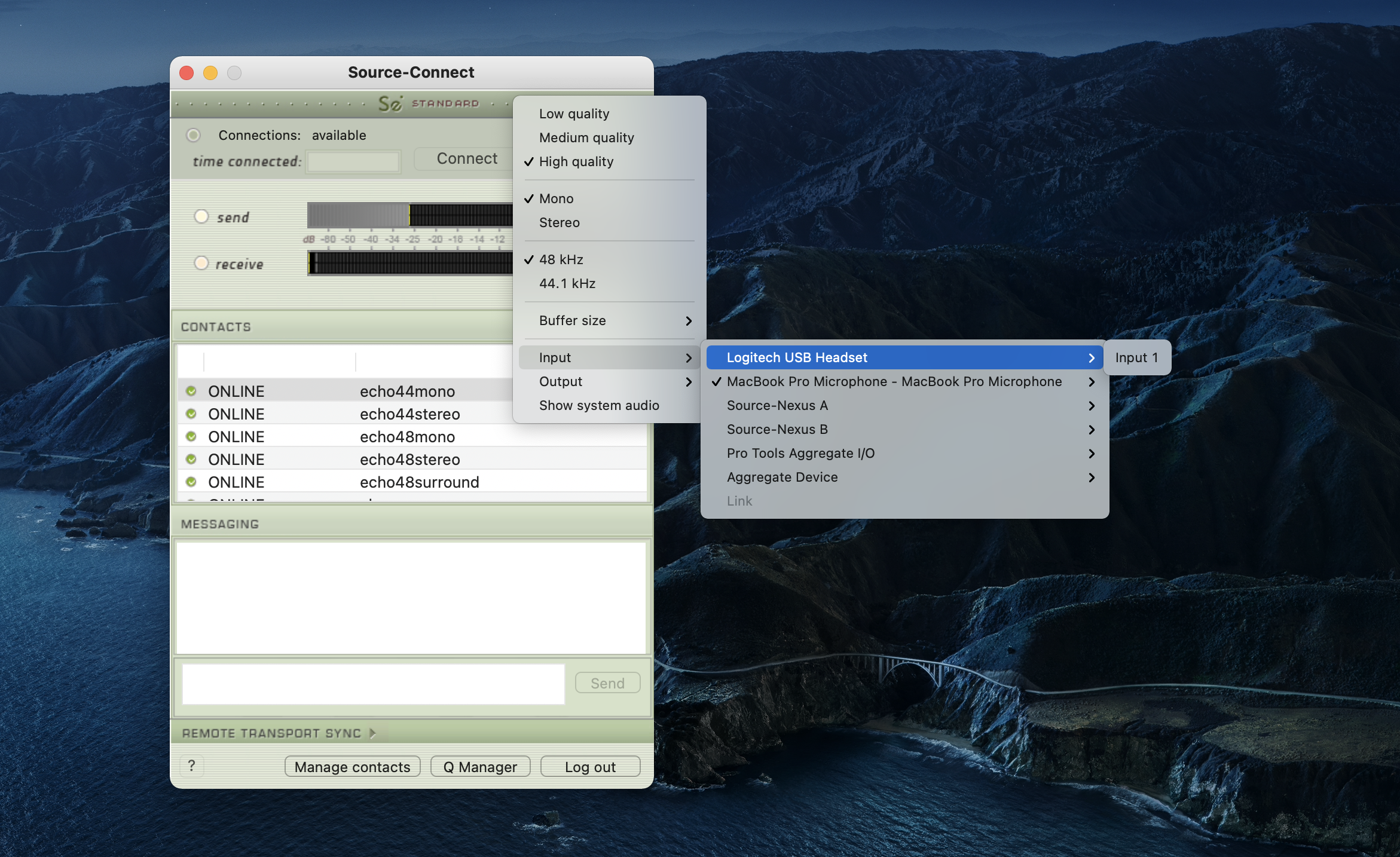Toggle the send radio button
The image size is (1400, 857).
(x=201, y=216)
